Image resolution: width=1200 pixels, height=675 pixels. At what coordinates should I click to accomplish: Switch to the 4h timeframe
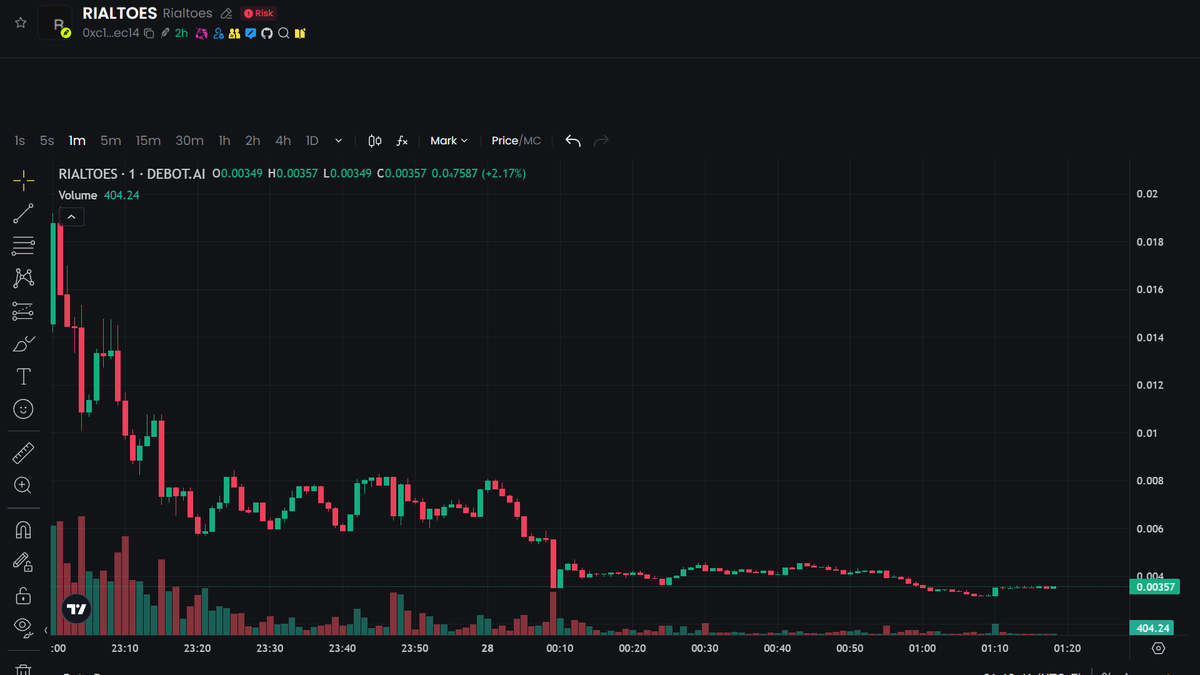(x=283, y=141)
